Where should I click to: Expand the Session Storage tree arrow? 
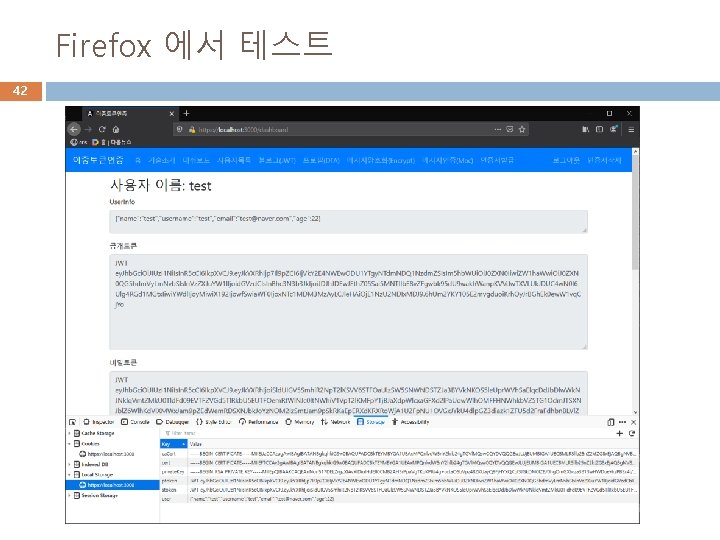point(70,495)
